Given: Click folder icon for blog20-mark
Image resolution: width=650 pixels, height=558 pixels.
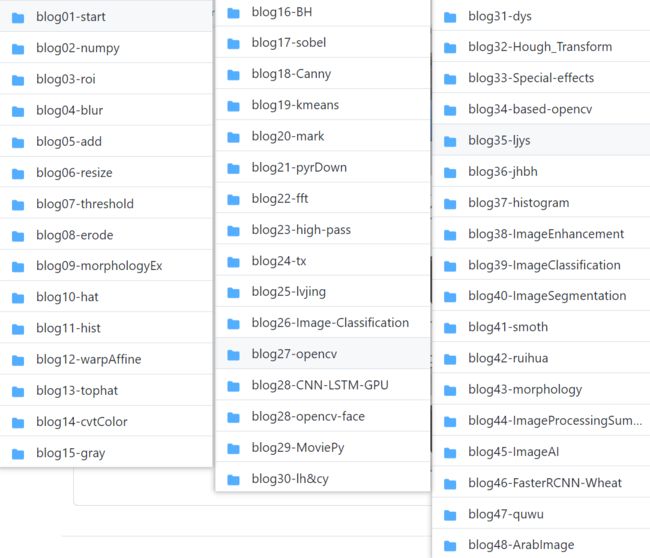Looking at the screenshot, I should pyautogui.click(x=234, y=137).
